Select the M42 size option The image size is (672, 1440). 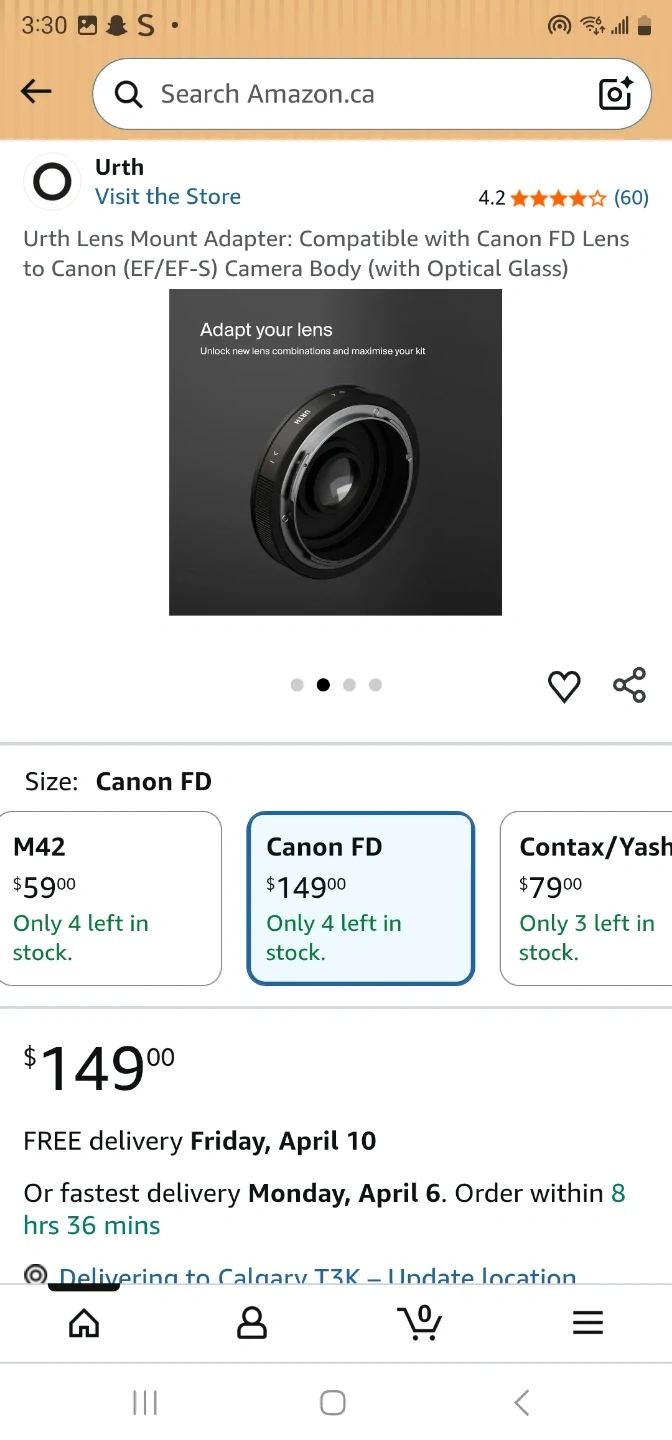[x=110, y=898]
